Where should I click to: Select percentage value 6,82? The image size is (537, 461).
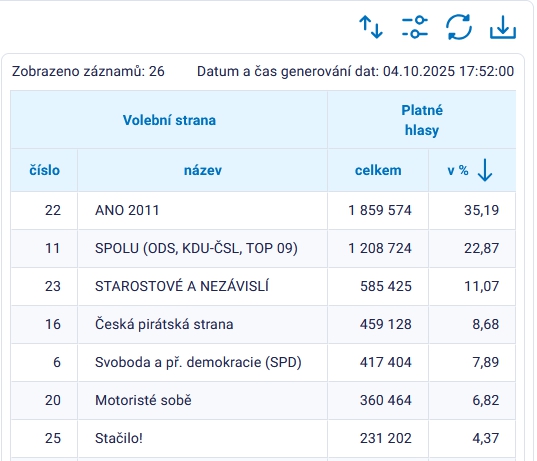coord(486,400)
